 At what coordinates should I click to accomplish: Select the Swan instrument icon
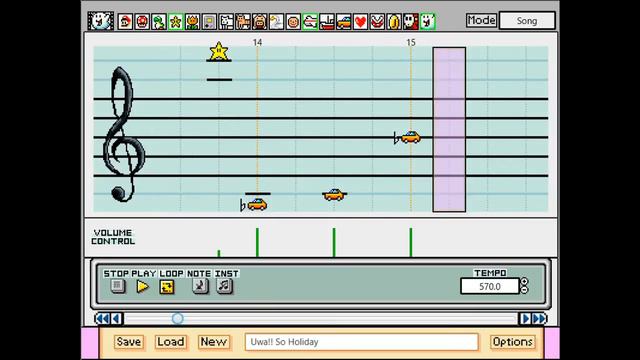pos(276,22)
